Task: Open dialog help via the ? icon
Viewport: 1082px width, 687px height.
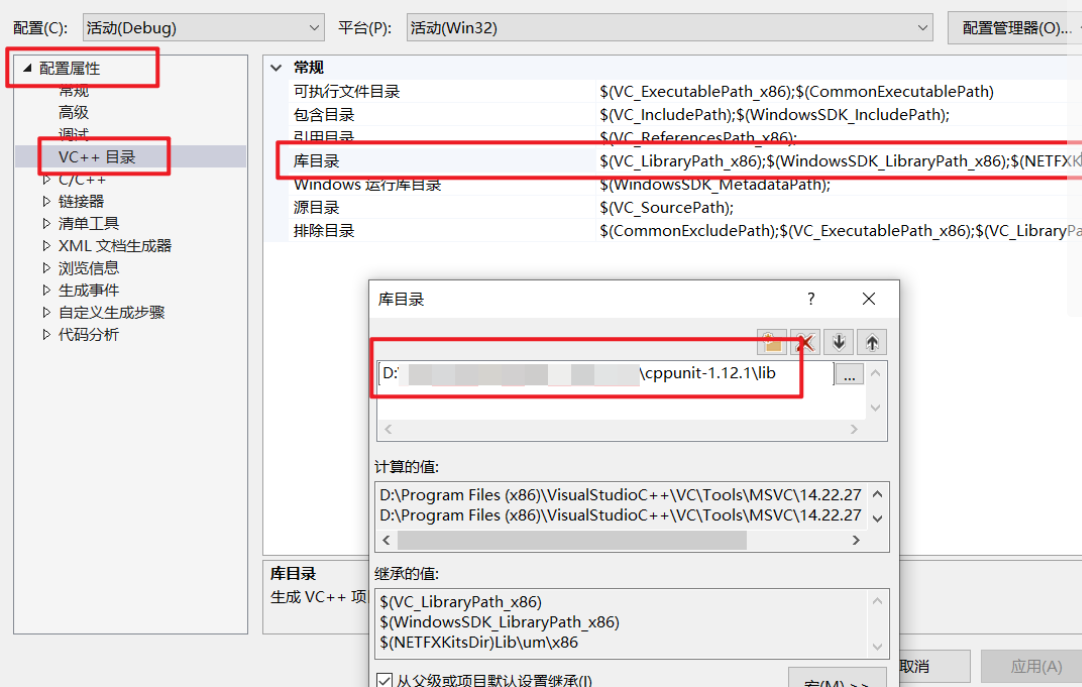Action: click(x=810, y=298)
